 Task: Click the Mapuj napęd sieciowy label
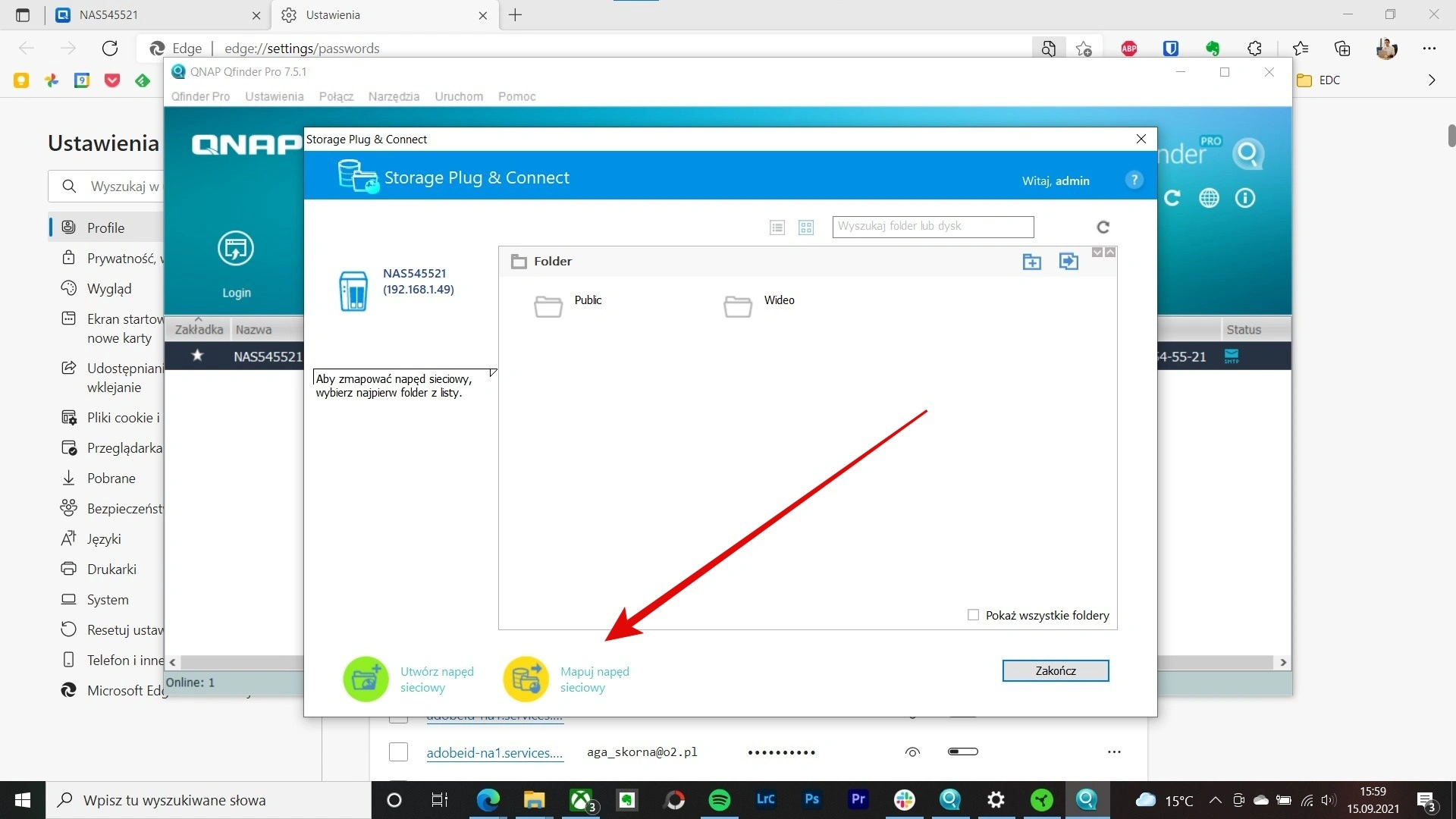pos(595,679)
